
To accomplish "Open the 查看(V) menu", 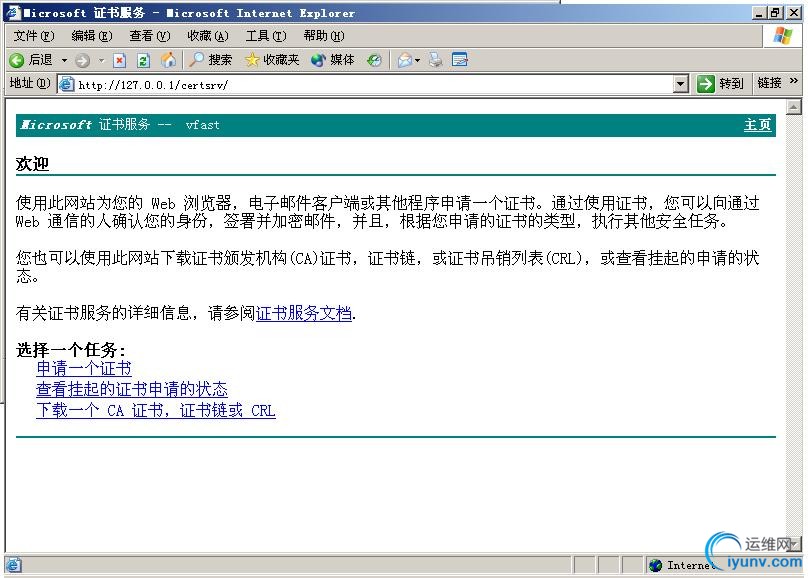I will (149, 36).
